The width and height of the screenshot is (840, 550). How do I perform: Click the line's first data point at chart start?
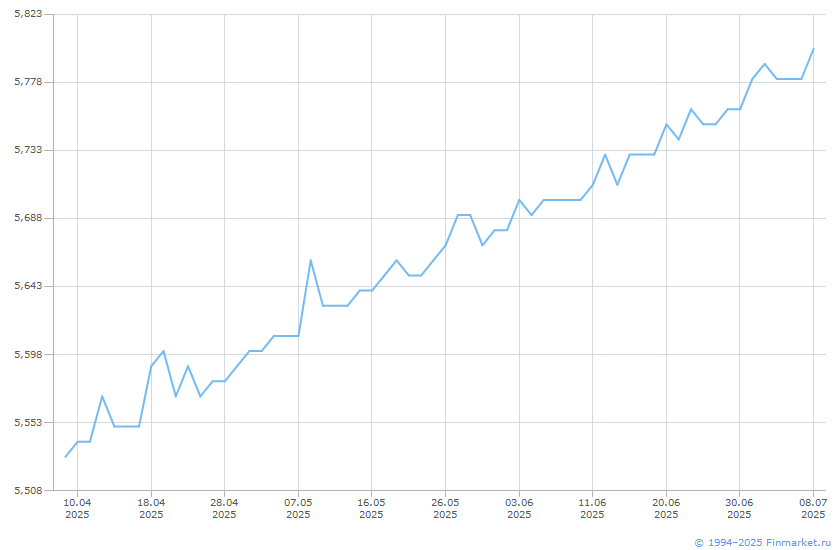[x=65, y=457]
